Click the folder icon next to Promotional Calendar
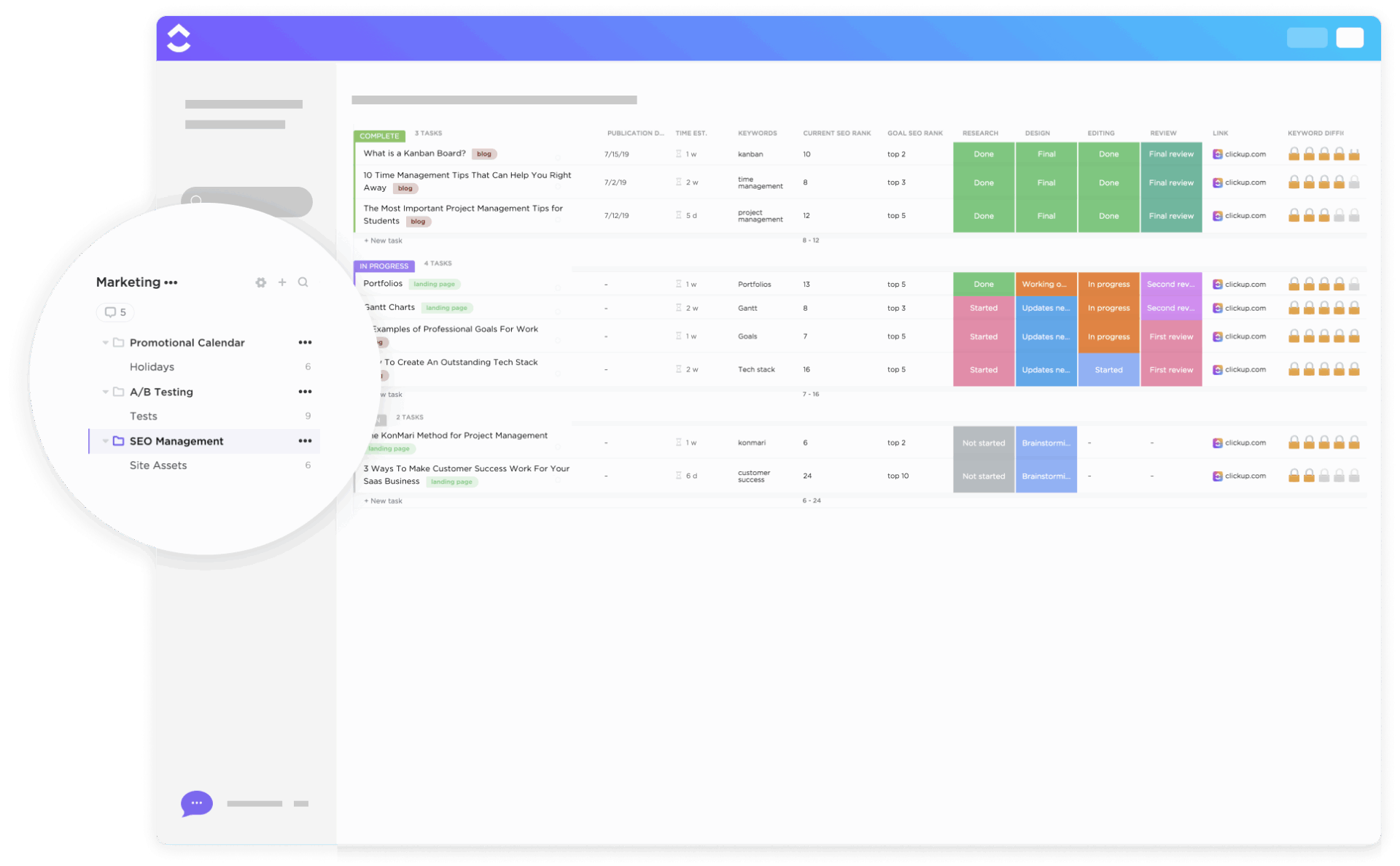 (118, 342)
